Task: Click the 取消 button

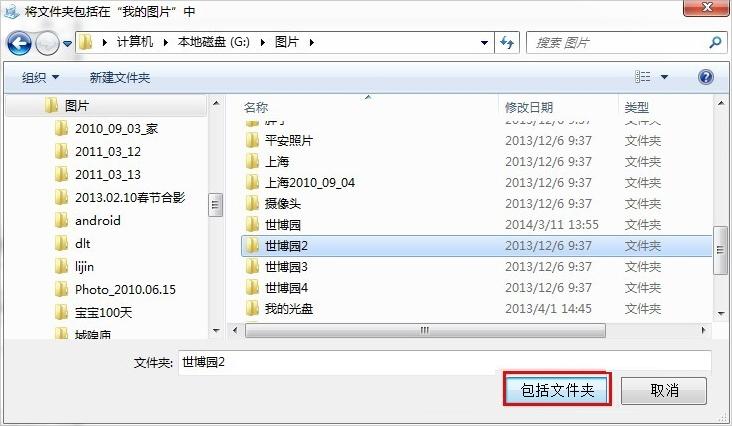Action: point(664,390)
